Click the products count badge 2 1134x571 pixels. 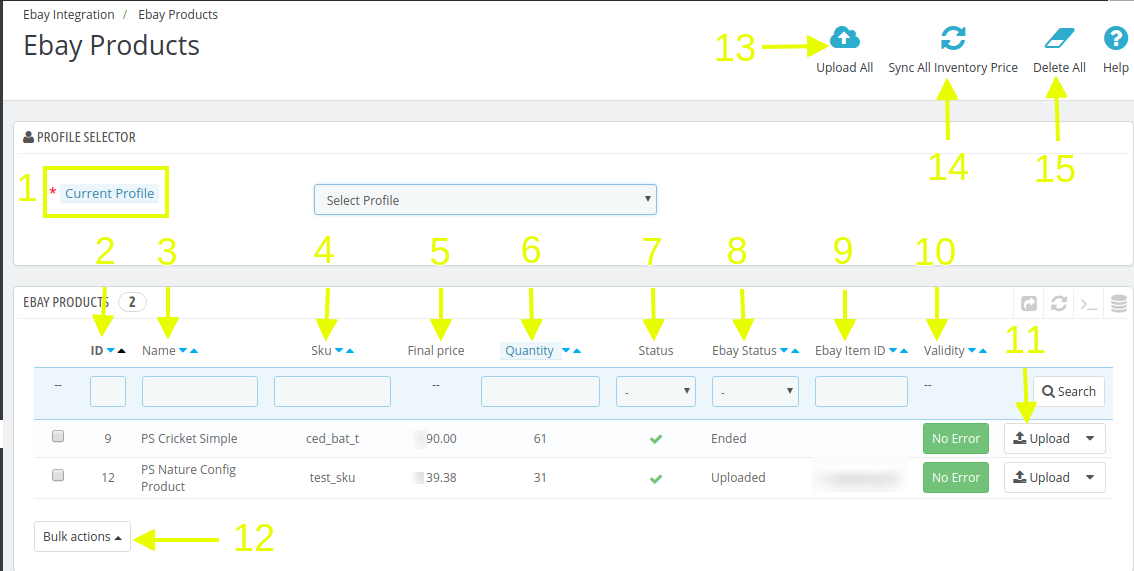(x=132, y=302)
